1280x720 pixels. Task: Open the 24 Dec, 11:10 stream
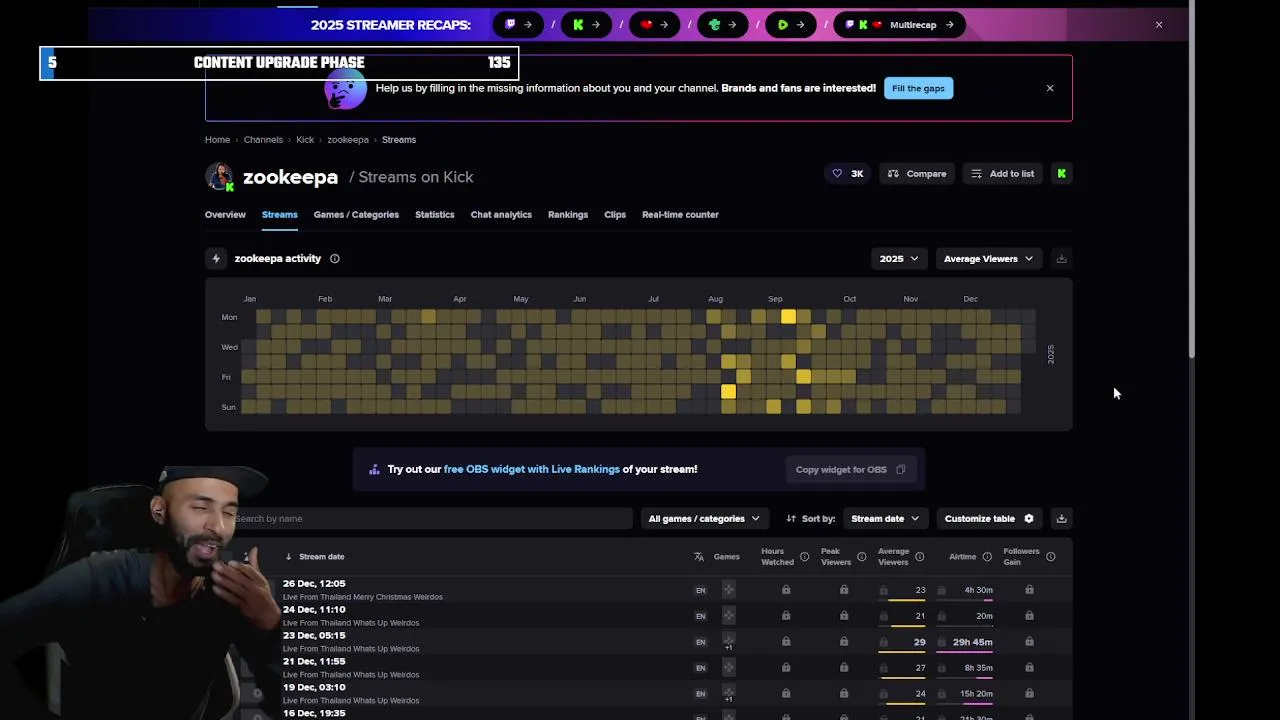point(314,610)
